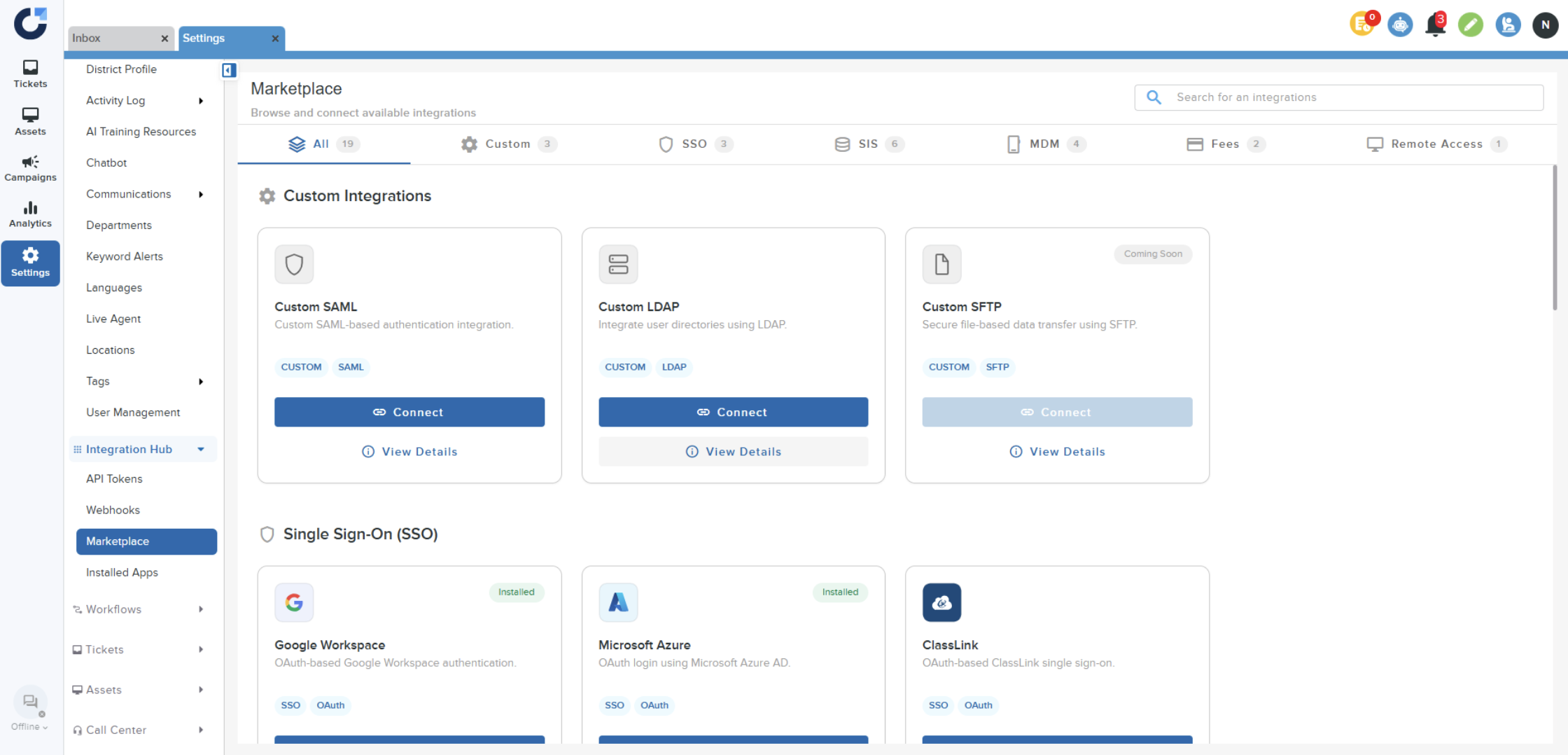The width and height of the screenshot is (1568, 755).
Task: Go to Campaigns megaphone icon
Action: [30, 168]
